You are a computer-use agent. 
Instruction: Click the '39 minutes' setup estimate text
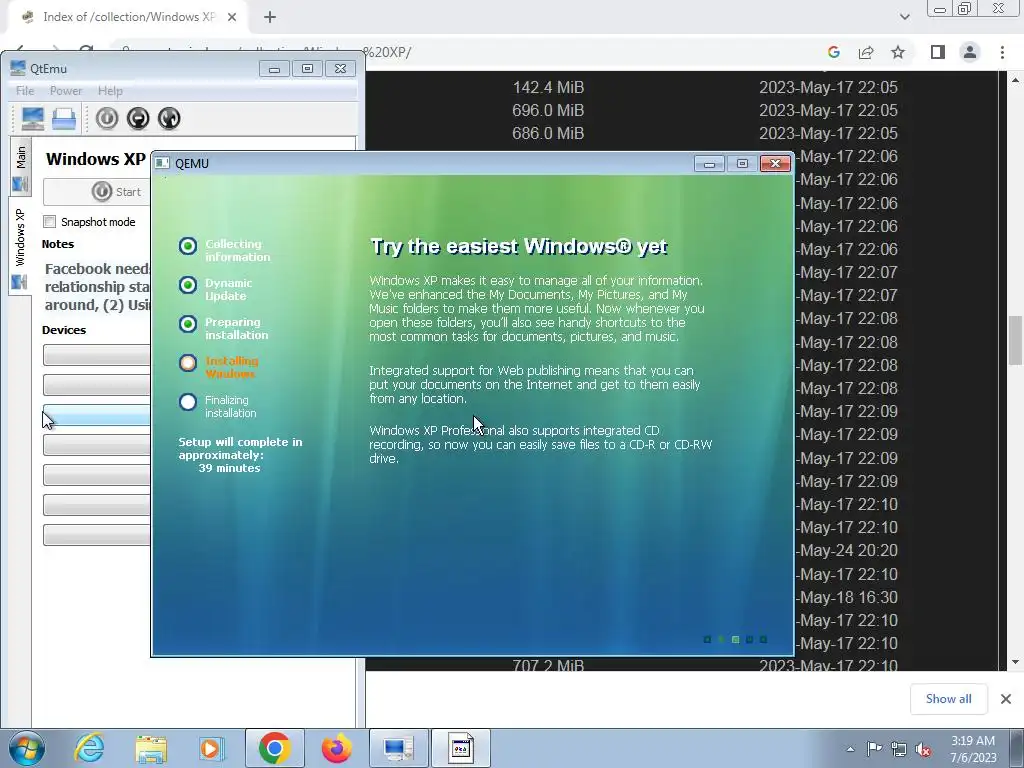tap(229, 468)
